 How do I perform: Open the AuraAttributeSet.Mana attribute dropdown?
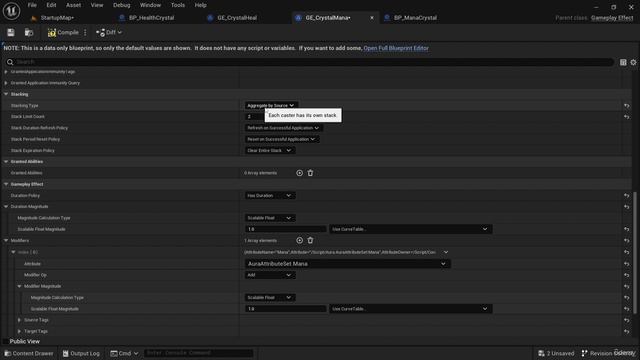pyautogui.click(x=347, y=264)
